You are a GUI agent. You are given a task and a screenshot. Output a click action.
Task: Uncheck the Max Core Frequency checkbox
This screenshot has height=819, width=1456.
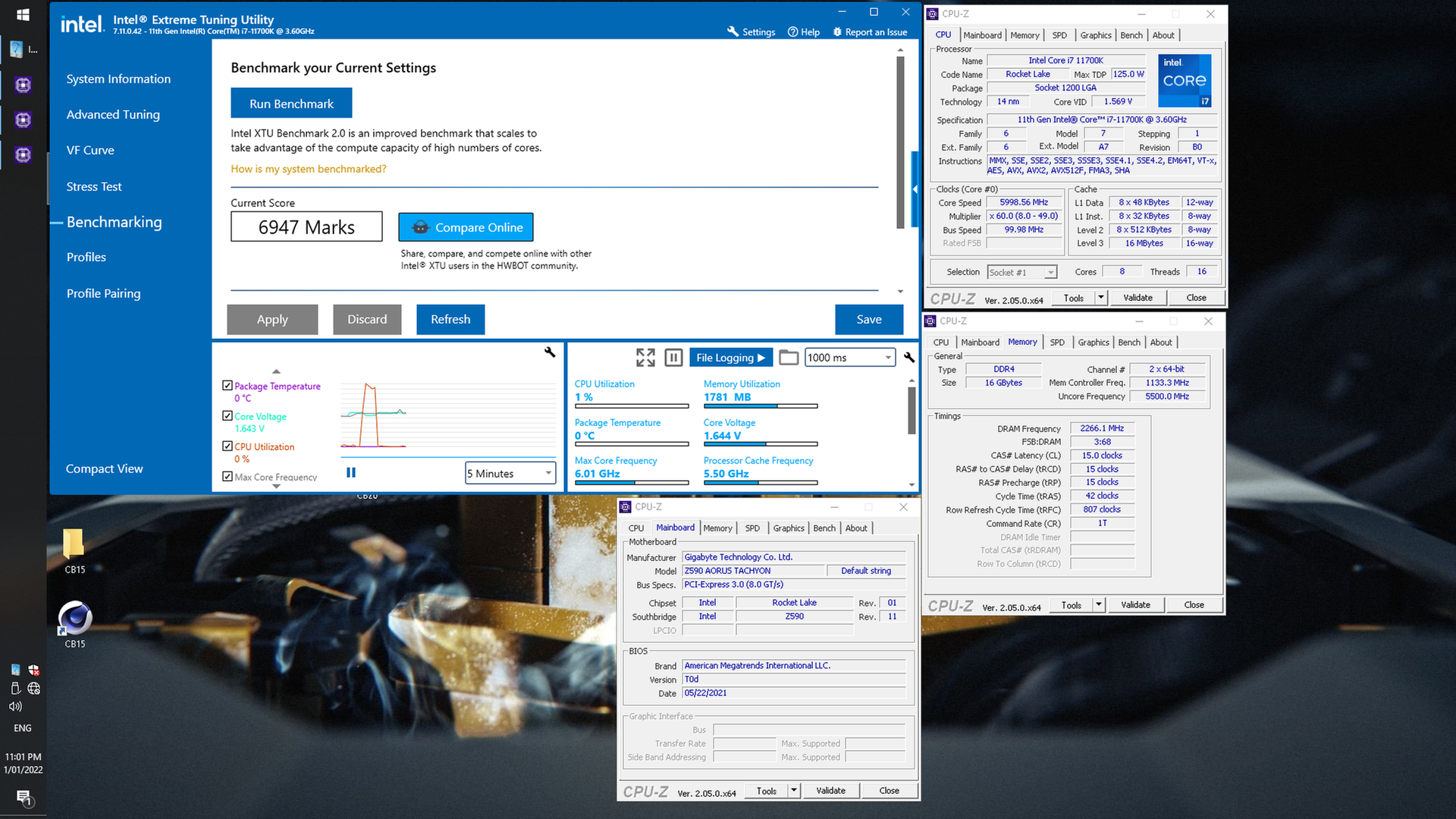tap(227, 476)
